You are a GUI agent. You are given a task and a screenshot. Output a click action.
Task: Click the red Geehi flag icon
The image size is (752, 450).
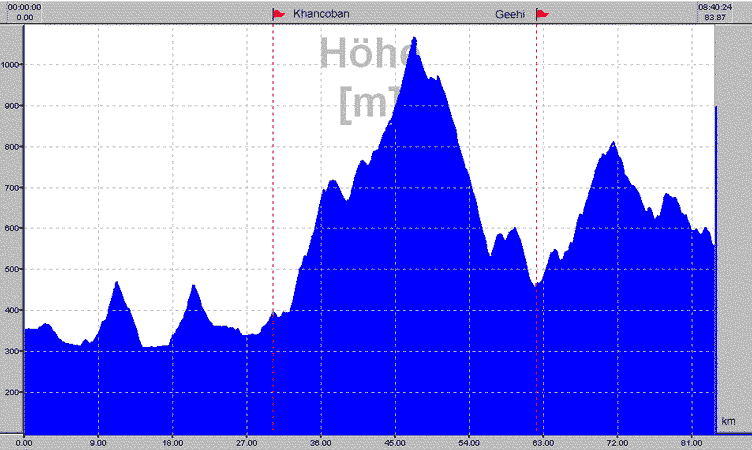[542, 14]
